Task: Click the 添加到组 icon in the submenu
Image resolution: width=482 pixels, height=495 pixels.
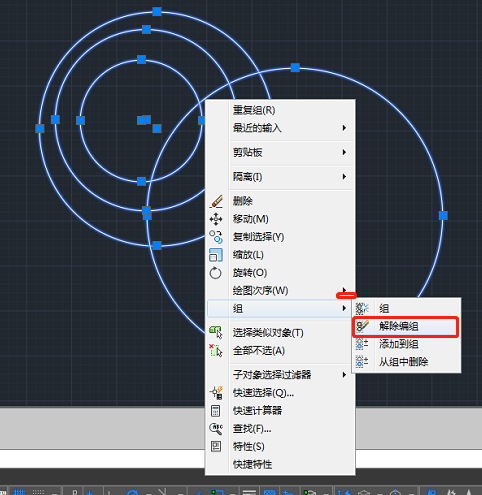Action: [362, 344]
